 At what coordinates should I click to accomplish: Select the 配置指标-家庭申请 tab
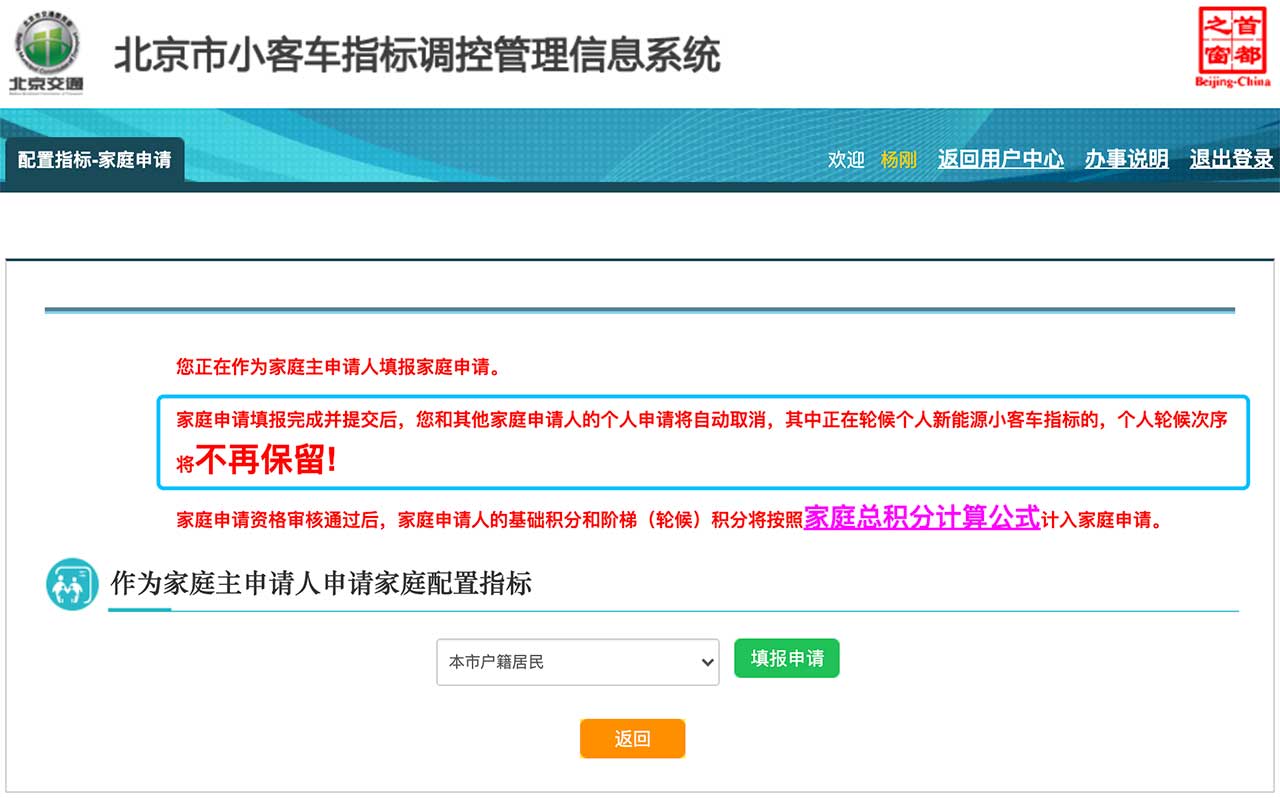tap(95, 160)
